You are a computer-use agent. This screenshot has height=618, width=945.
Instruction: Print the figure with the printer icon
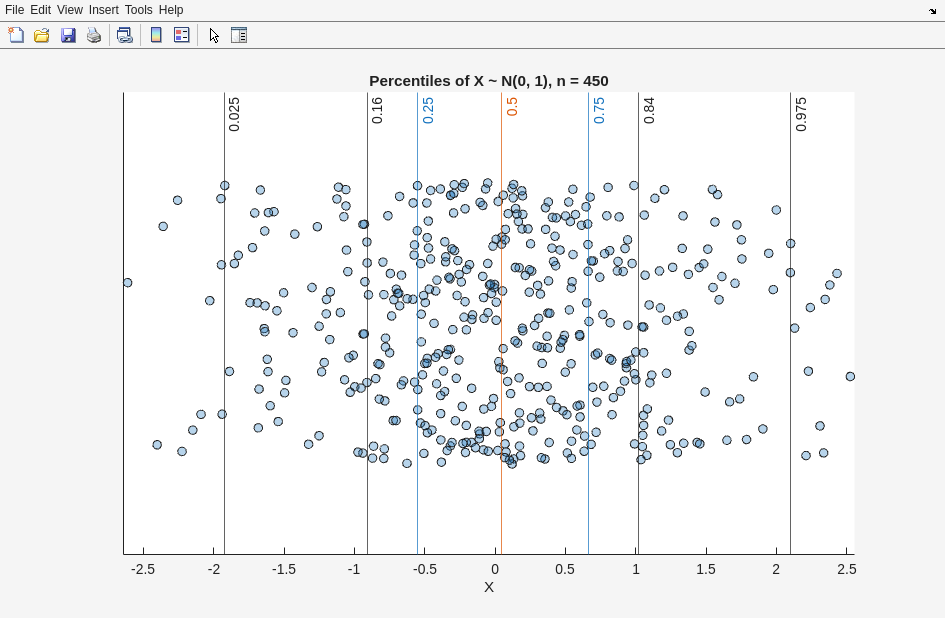(94, 35)
